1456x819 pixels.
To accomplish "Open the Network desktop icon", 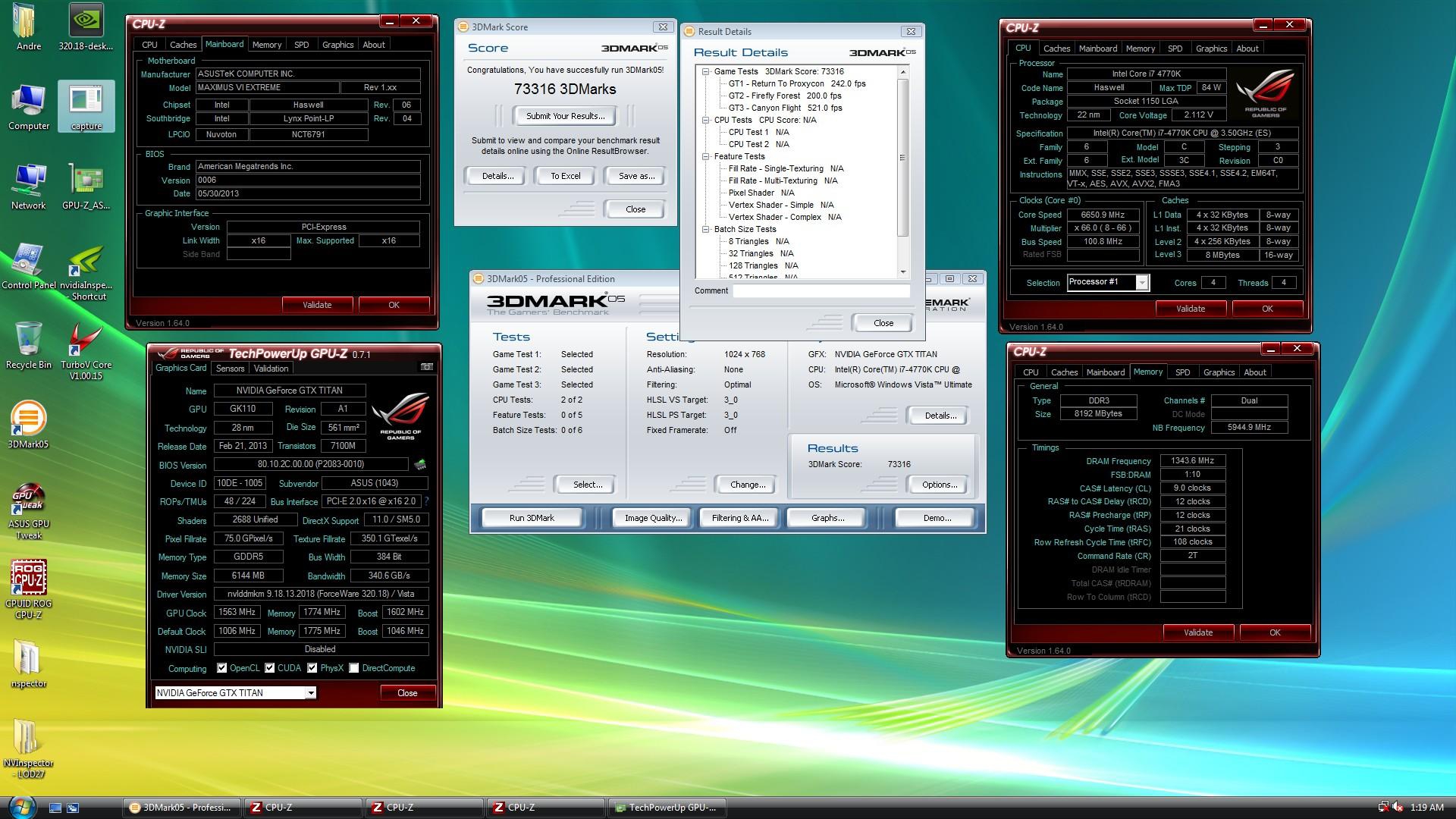I will (x=29, y=186).
